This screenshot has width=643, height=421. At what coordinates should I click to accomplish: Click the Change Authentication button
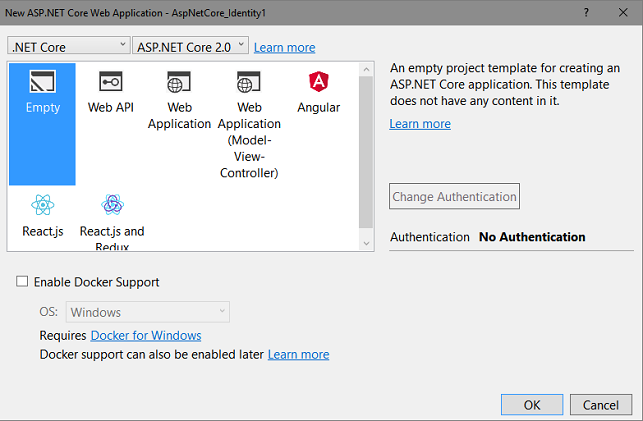pos(454,196)
